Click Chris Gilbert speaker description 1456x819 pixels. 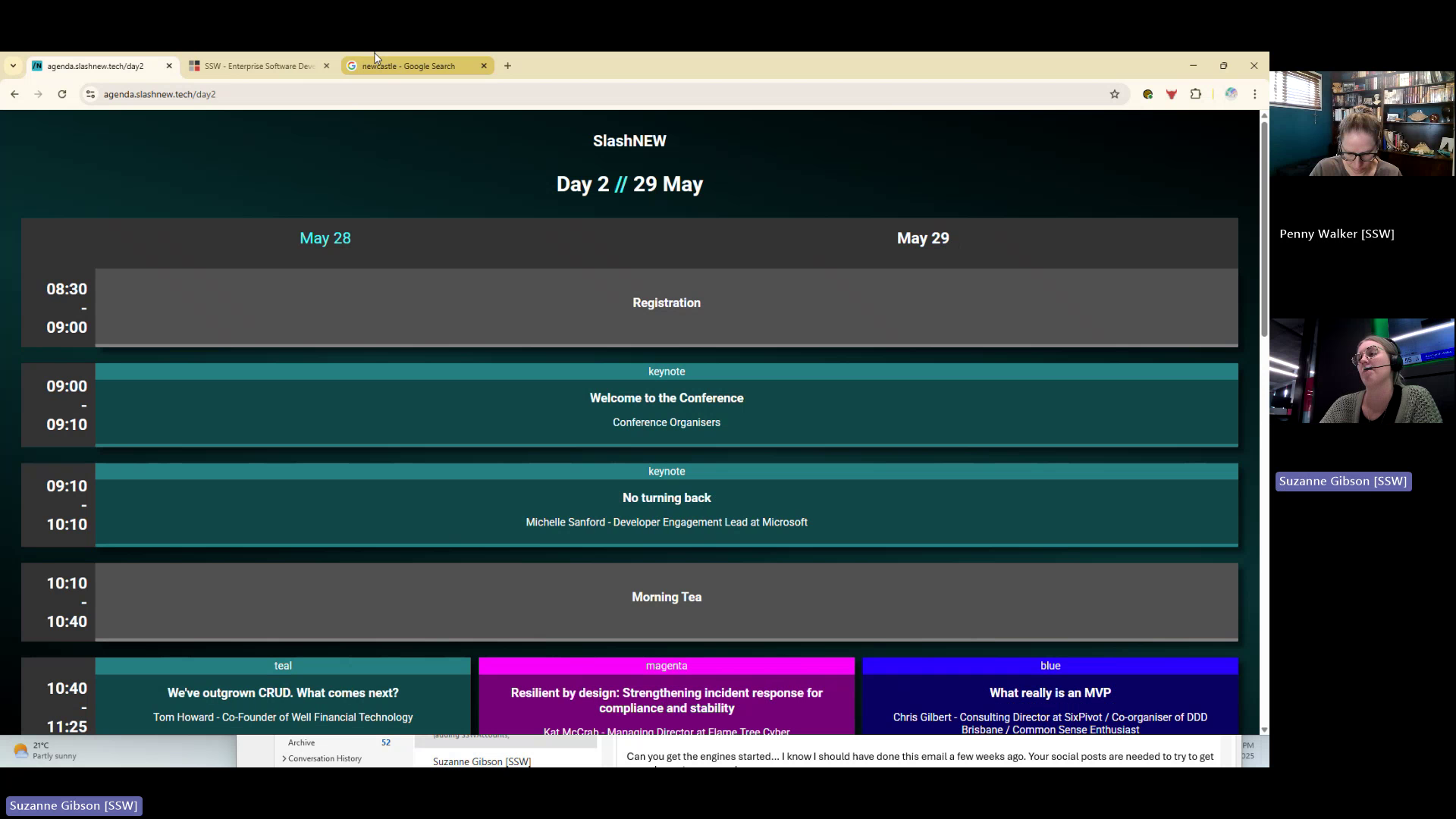point(1050,723)
